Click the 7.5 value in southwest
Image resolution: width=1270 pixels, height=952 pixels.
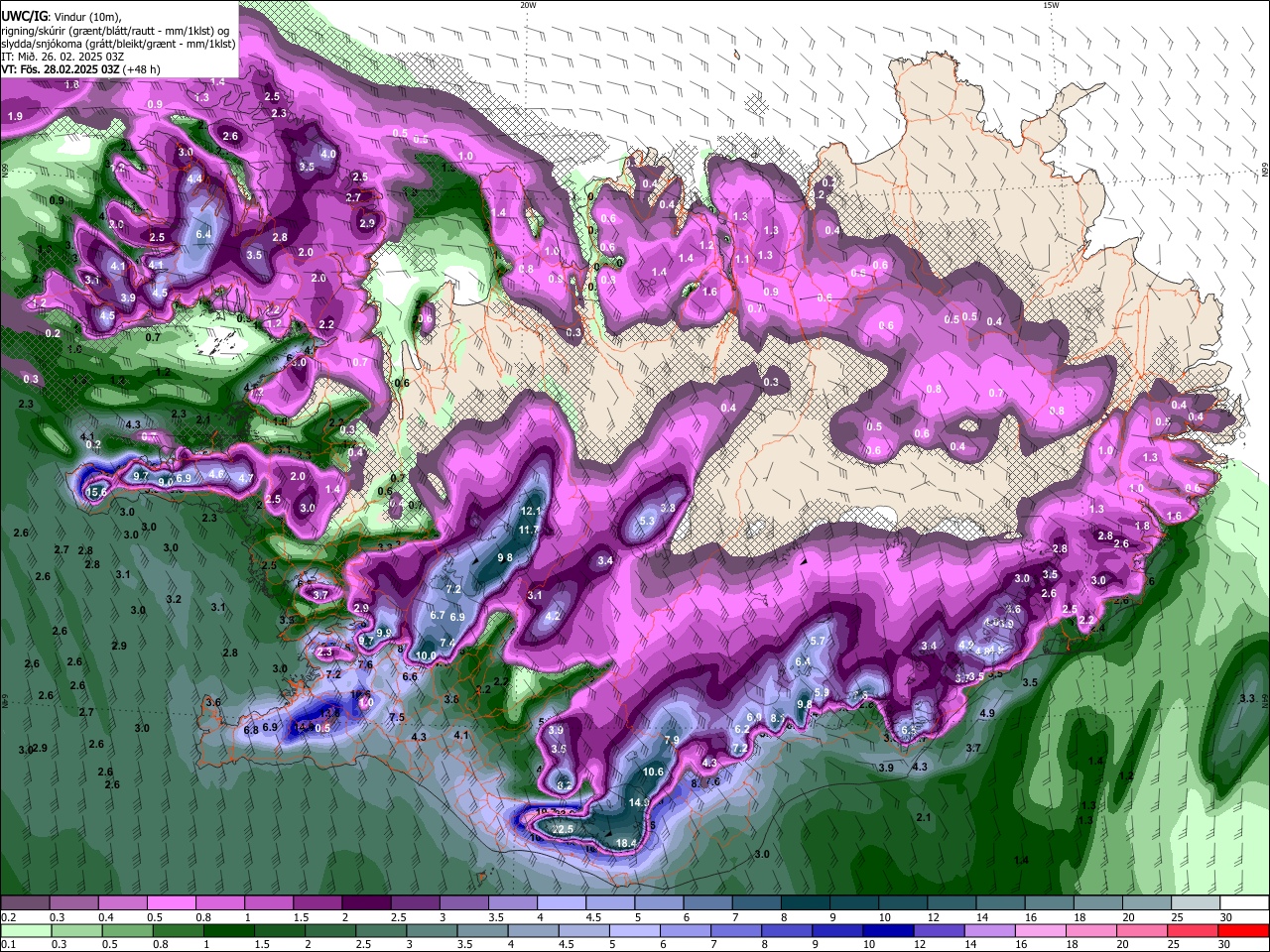[x=397, y=717]
